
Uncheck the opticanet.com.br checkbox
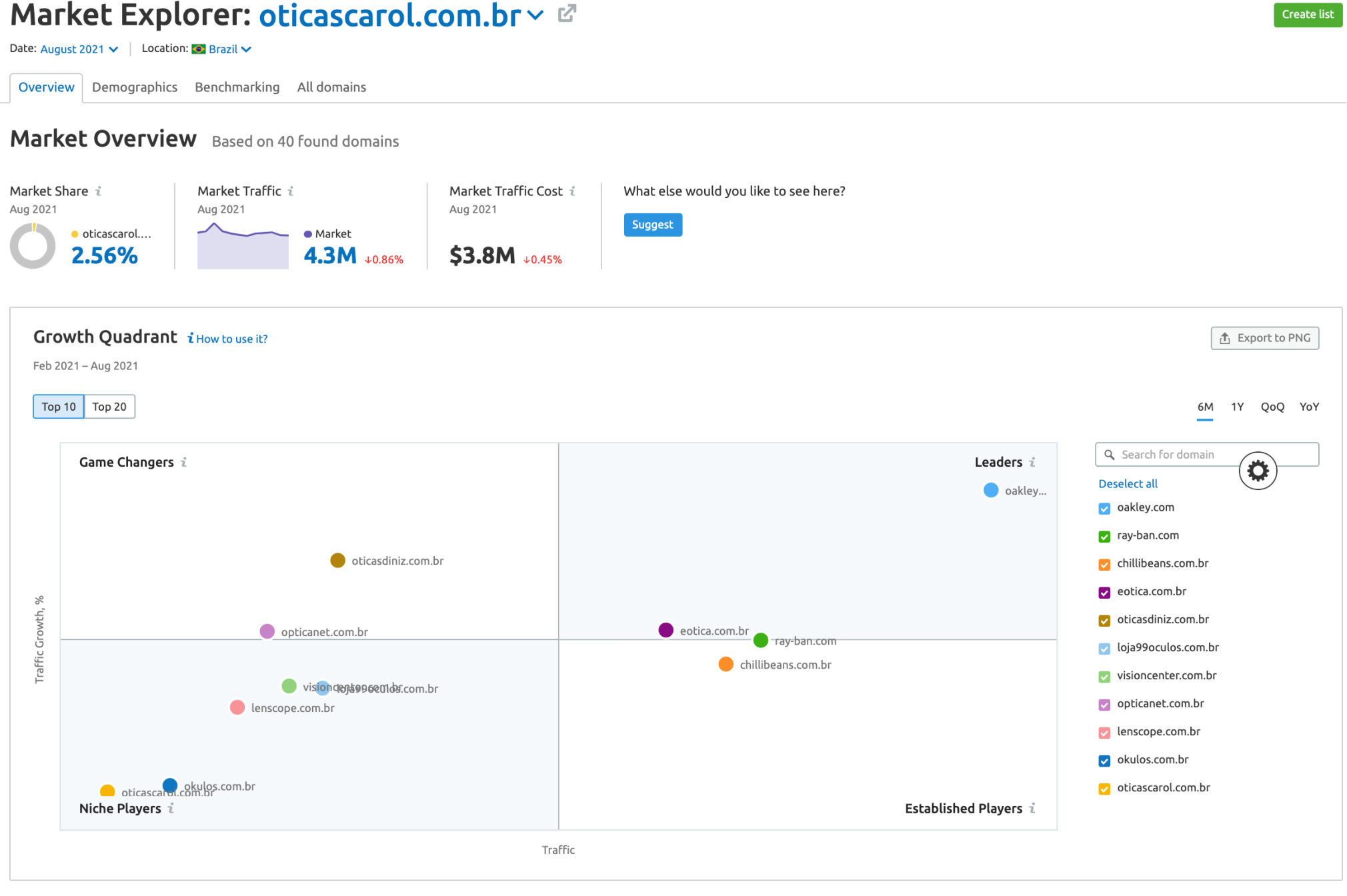click(1104, 705)
